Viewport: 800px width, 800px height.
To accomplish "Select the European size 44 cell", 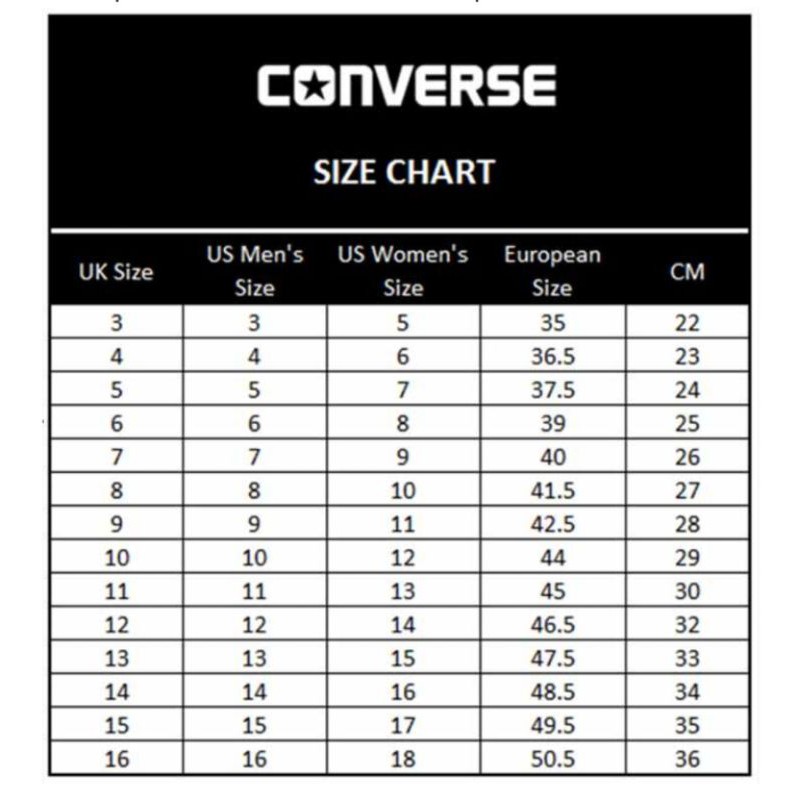I will pos(552,557).
